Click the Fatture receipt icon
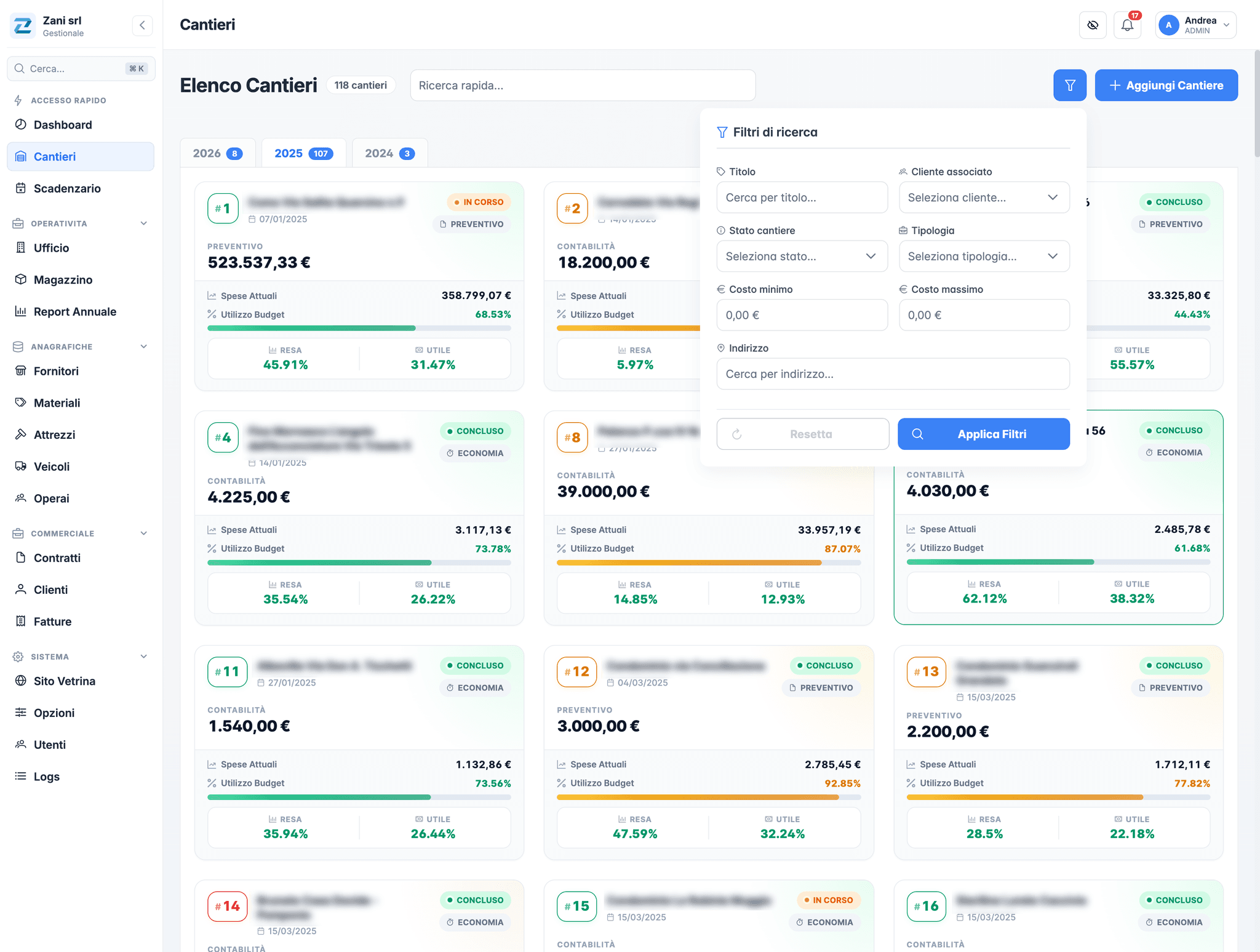Viewport: 1260px width, 952px height. pyautogui.click(x=21, y=621)
